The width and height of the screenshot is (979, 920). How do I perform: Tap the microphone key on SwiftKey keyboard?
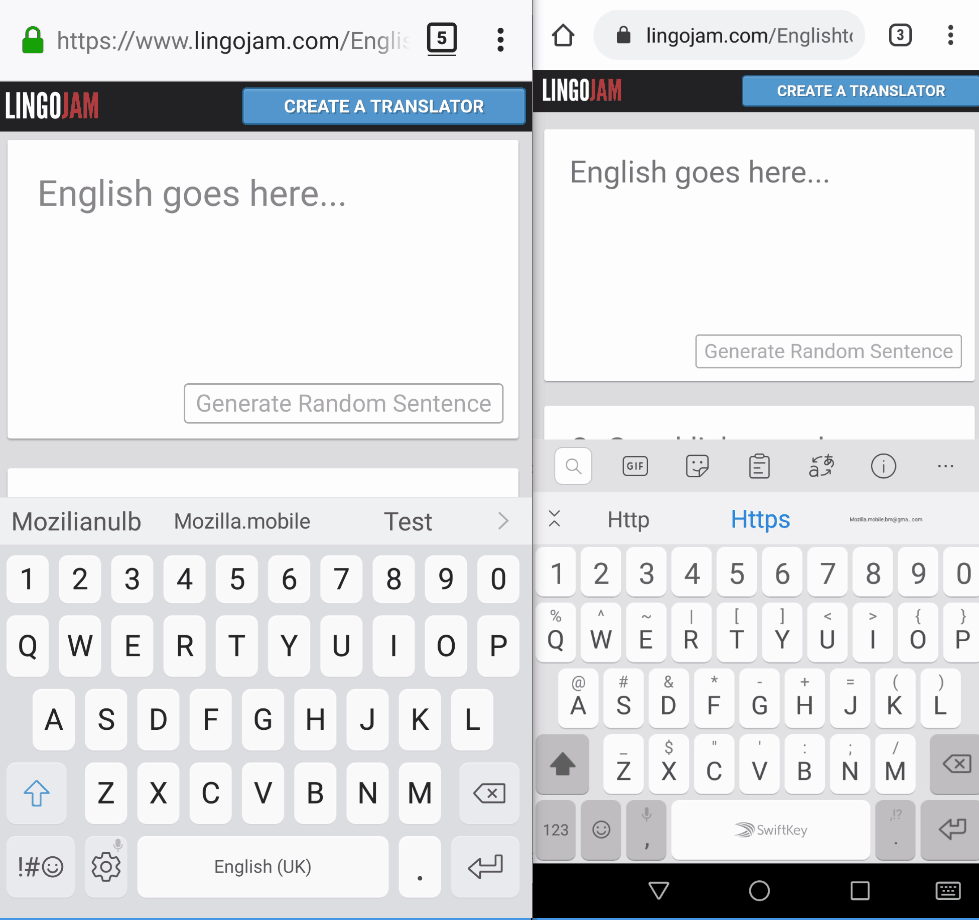645,830
